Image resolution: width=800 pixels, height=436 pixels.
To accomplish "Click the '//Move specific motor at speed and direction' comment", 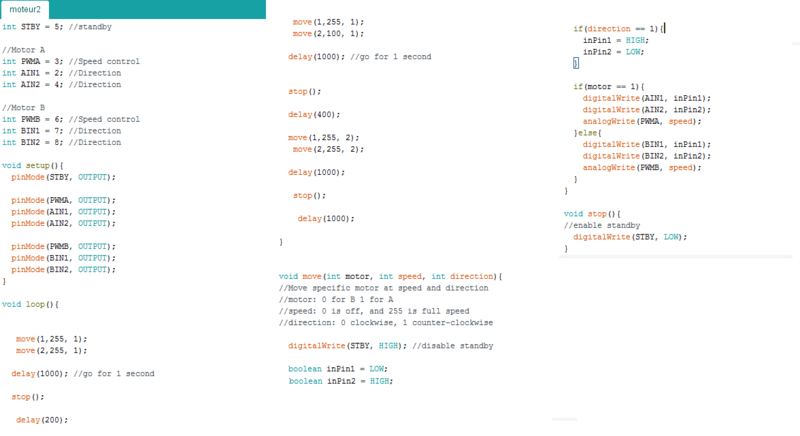I will pyautogui.click(x=383, y=288).
